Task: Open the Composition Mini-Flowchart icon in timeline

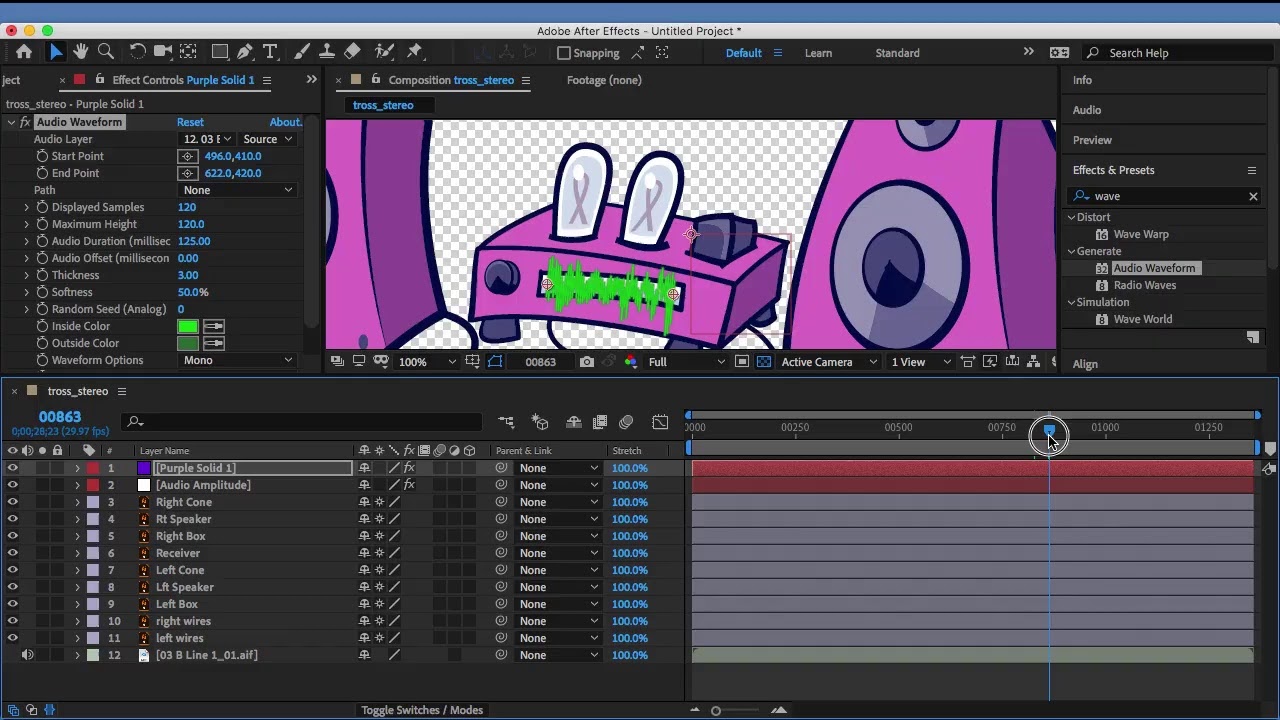Action: point(507,423)
